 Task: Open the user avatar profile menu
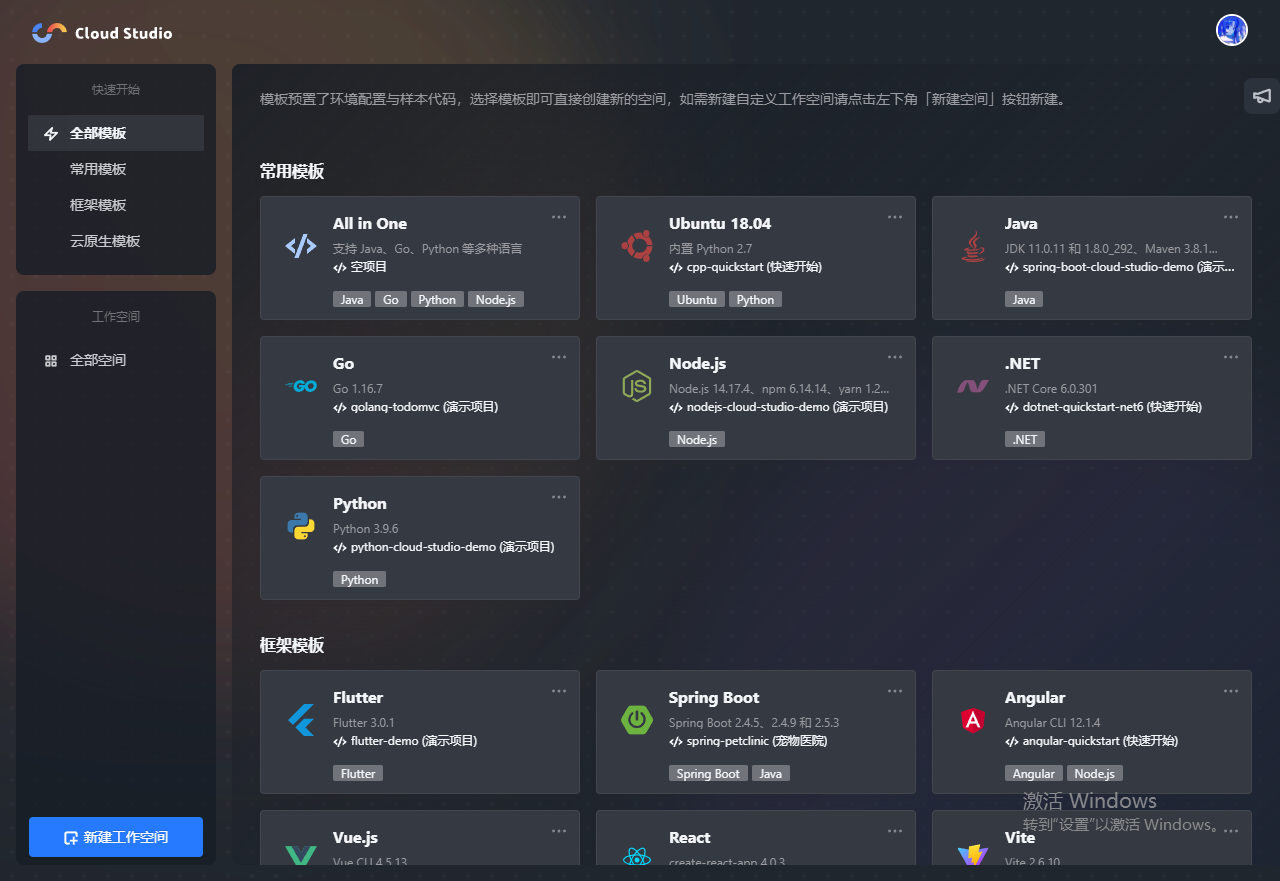coord(1231,30)
